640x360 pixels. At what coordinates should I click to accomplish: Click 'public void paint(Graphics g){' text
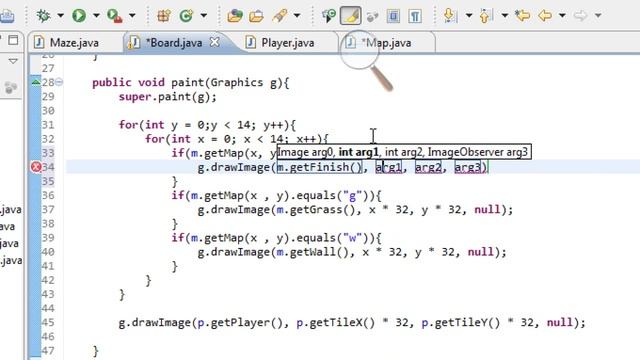(x=191, y=82)
